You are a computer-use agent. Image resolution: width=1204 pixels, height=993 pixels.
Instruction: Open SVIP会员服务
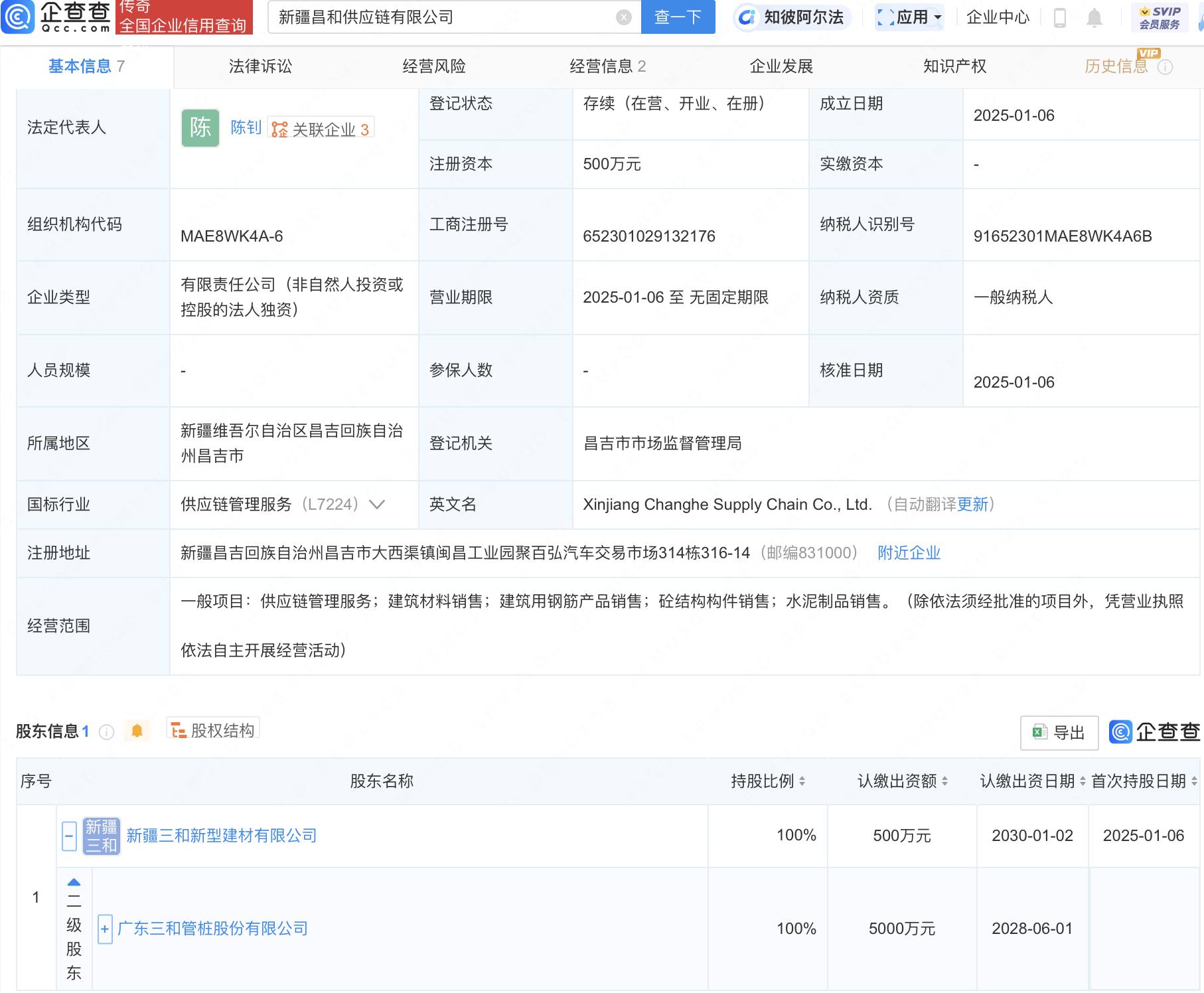click(1159, 18)
